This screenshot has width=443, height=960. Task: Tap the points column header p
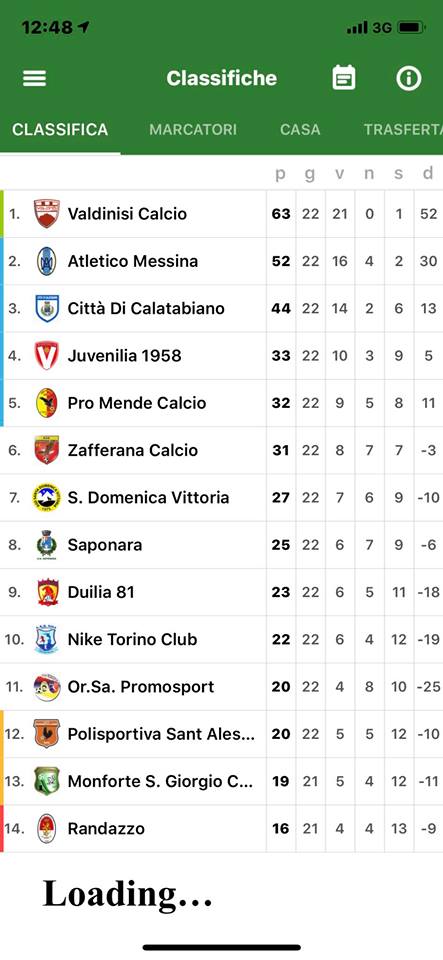coord(280,174)
